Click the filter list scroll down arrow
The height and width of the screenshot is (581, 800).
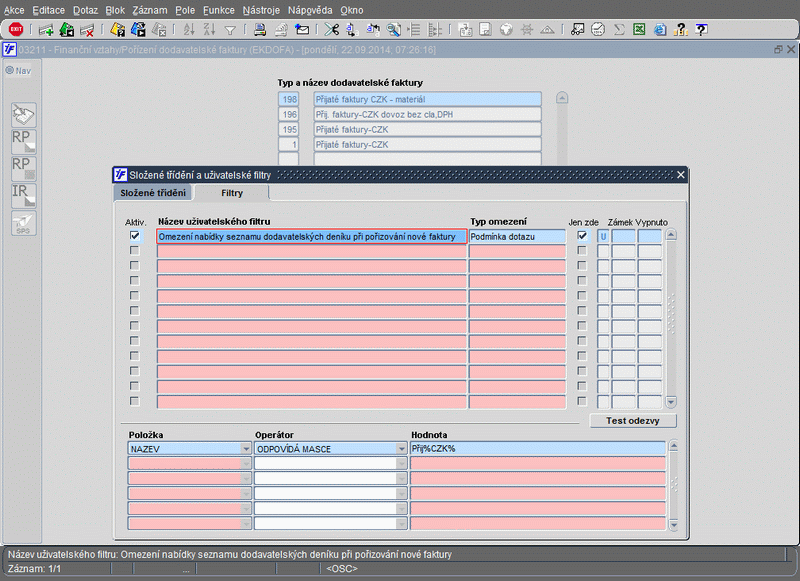[671, 402]
